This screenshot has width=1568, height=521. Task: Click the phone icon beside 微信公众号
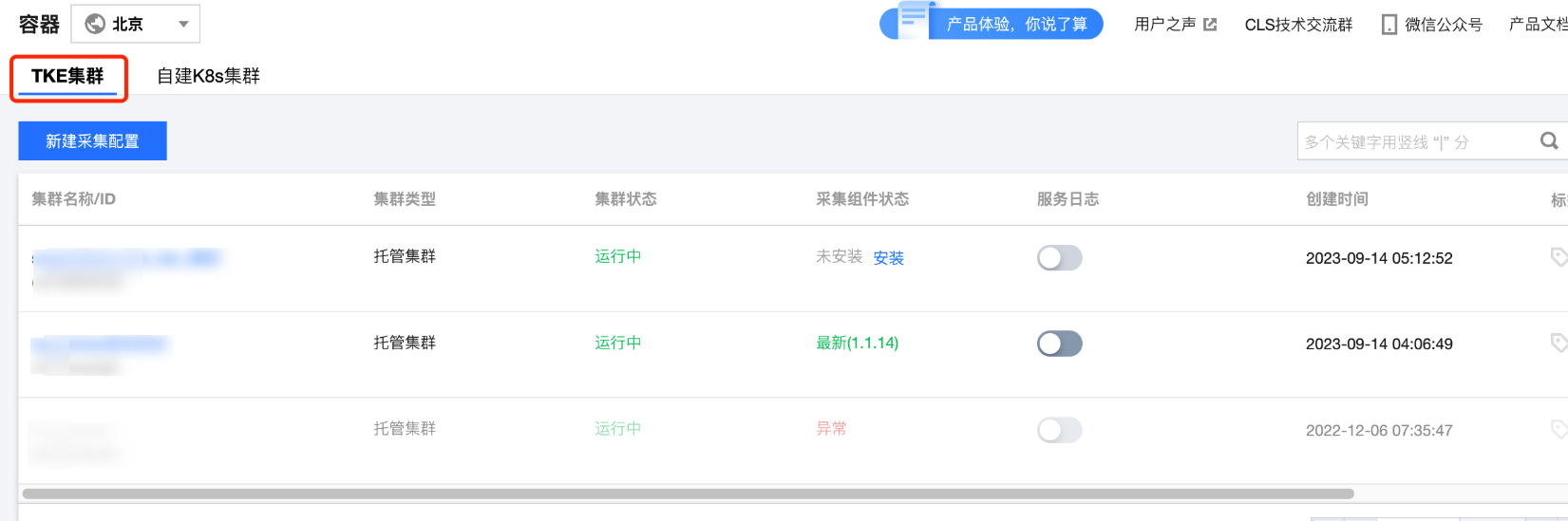(1389, 25)
